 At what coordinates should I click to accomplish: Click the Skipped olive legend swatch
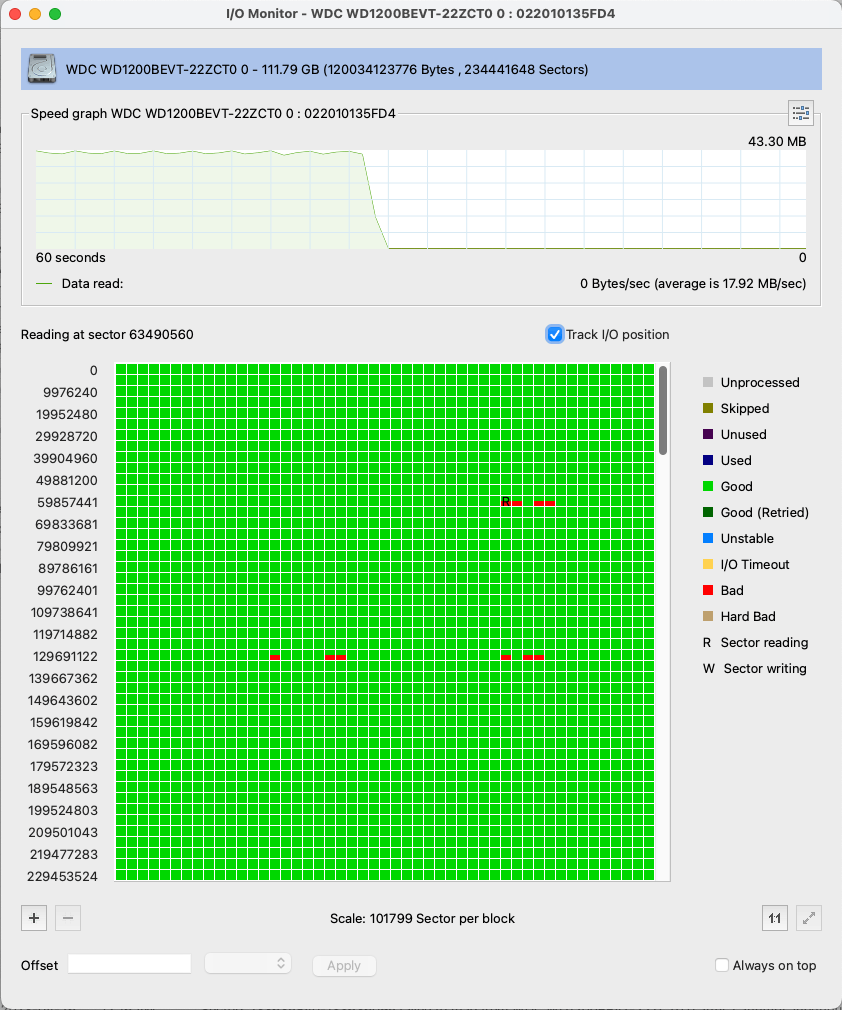(x=708, y=408)
